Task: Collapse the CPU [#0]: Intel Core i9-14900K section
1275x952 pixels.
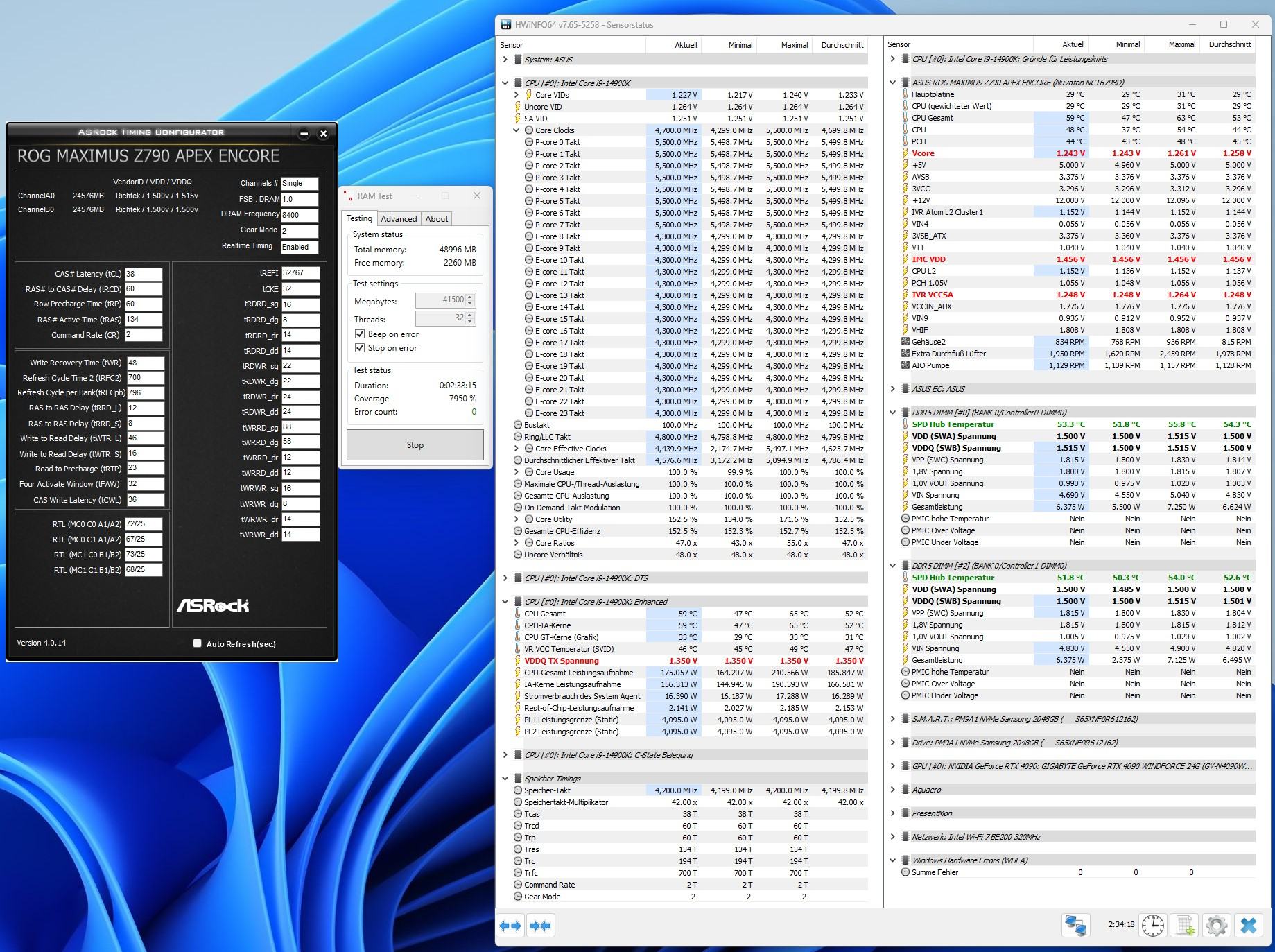Action: [505, 83]
